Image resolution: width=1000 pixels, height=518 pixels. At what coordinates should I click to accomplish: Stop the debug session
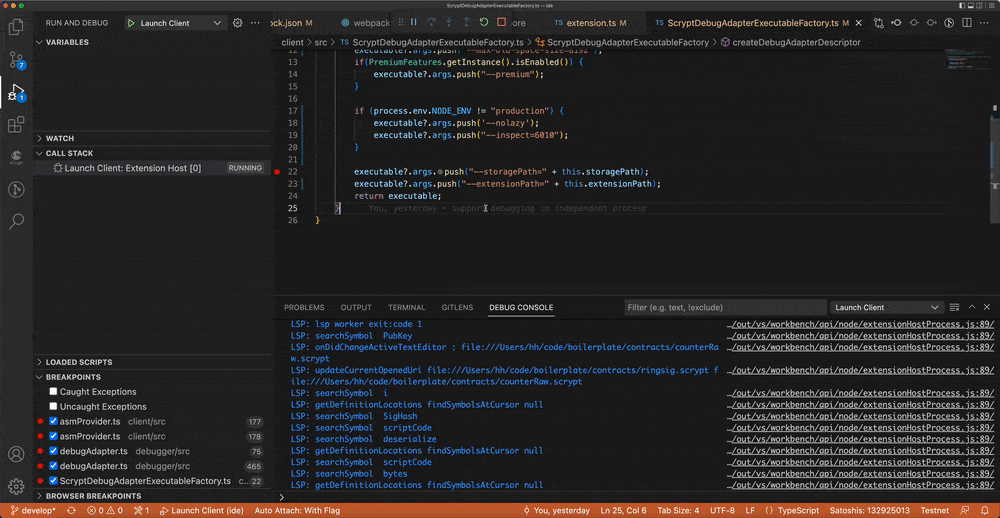click(x=501, y=22)
